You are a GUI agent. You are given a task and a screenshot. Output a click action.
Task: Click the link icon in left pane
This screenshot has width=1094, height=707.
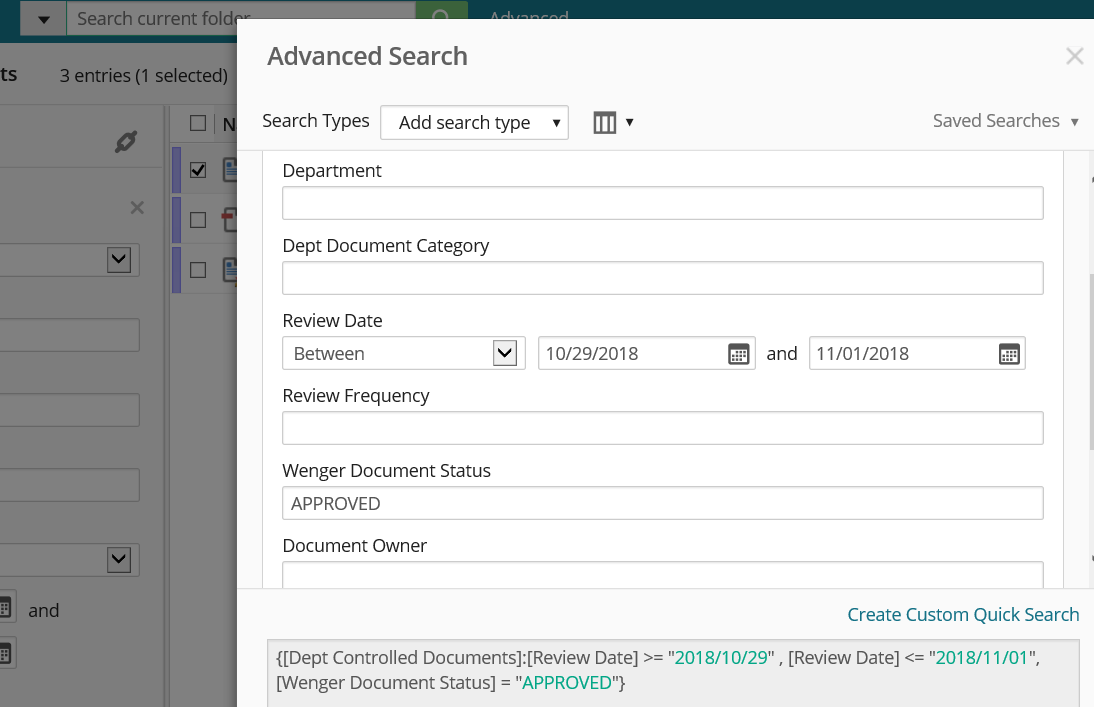(125, 142)
